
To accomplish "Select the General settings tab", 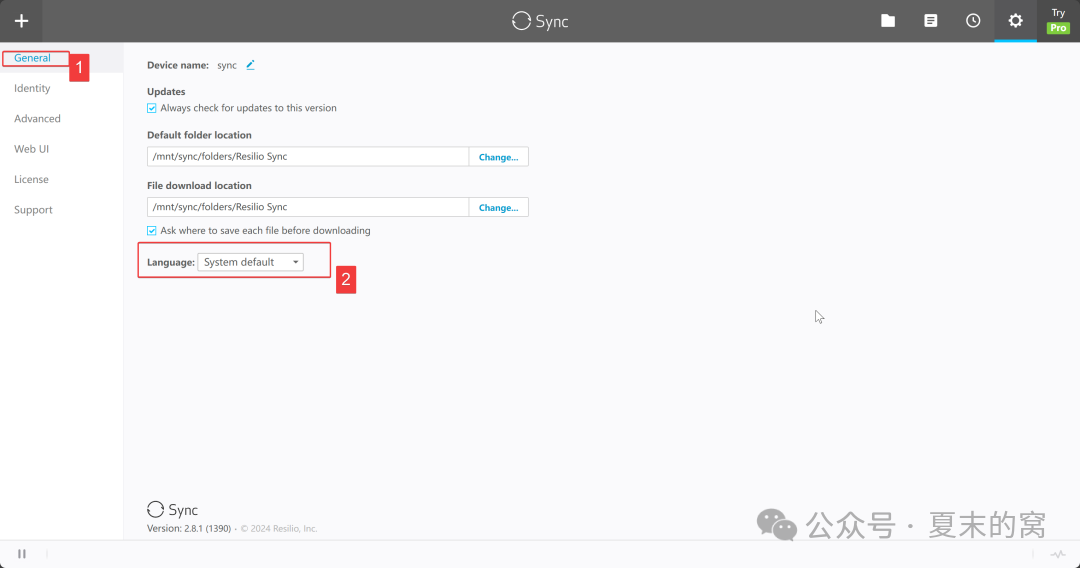I will point(32,58).
